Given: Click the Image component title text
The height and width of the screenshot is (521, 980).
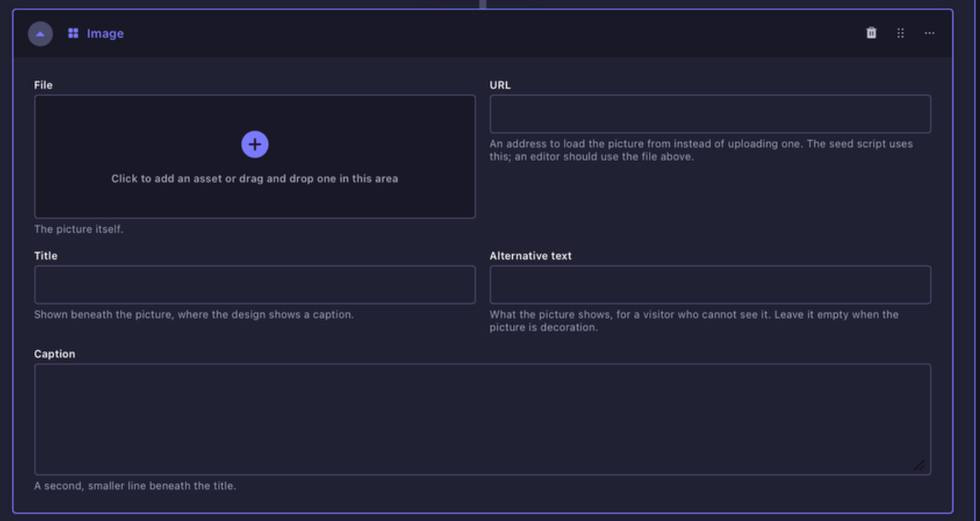Looking at the screenshot, I should 105,34.
